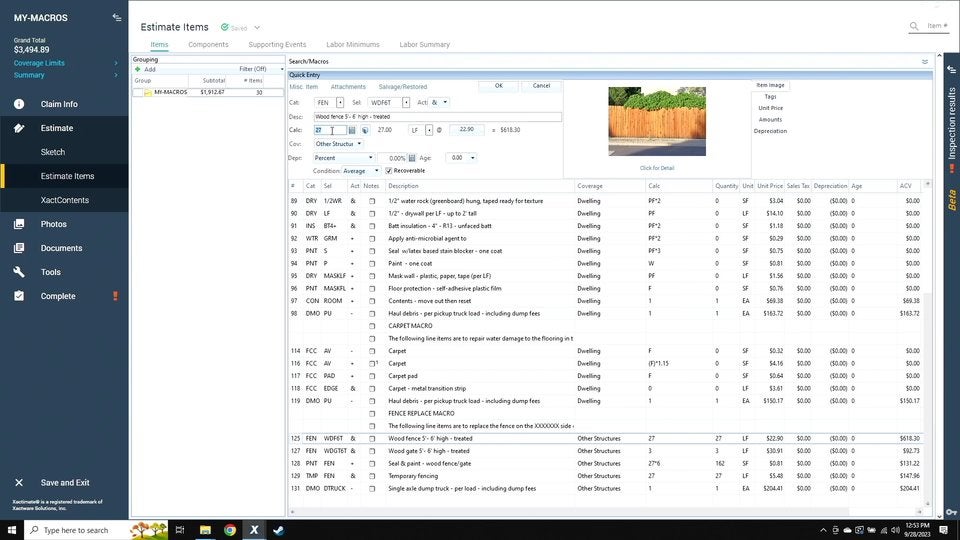
Task: Open the Tools wrench menu
Action: pos(19,272)
